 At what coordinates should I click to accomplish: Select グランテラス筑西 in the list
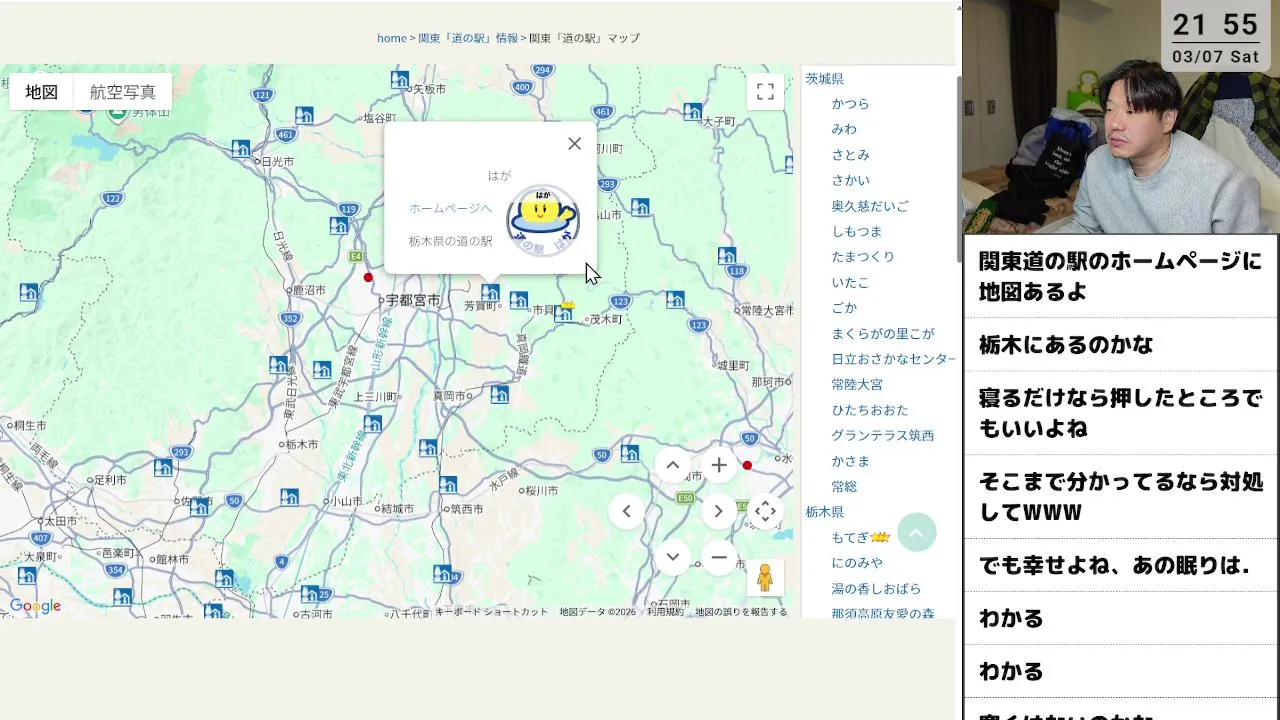(x=884, y=436)
